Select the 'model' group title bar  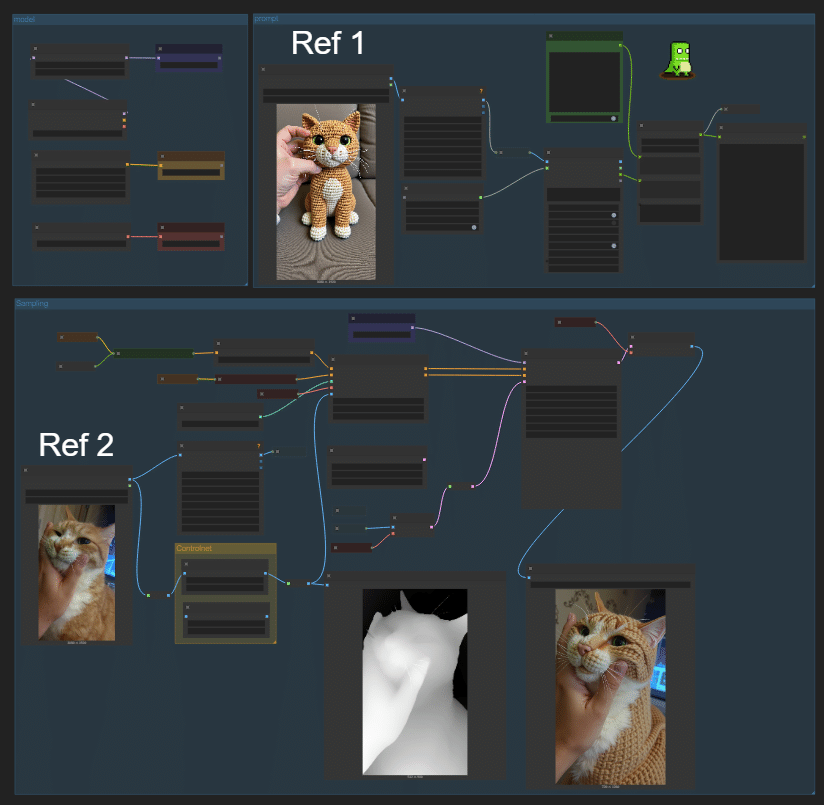[x=130, y=19]
